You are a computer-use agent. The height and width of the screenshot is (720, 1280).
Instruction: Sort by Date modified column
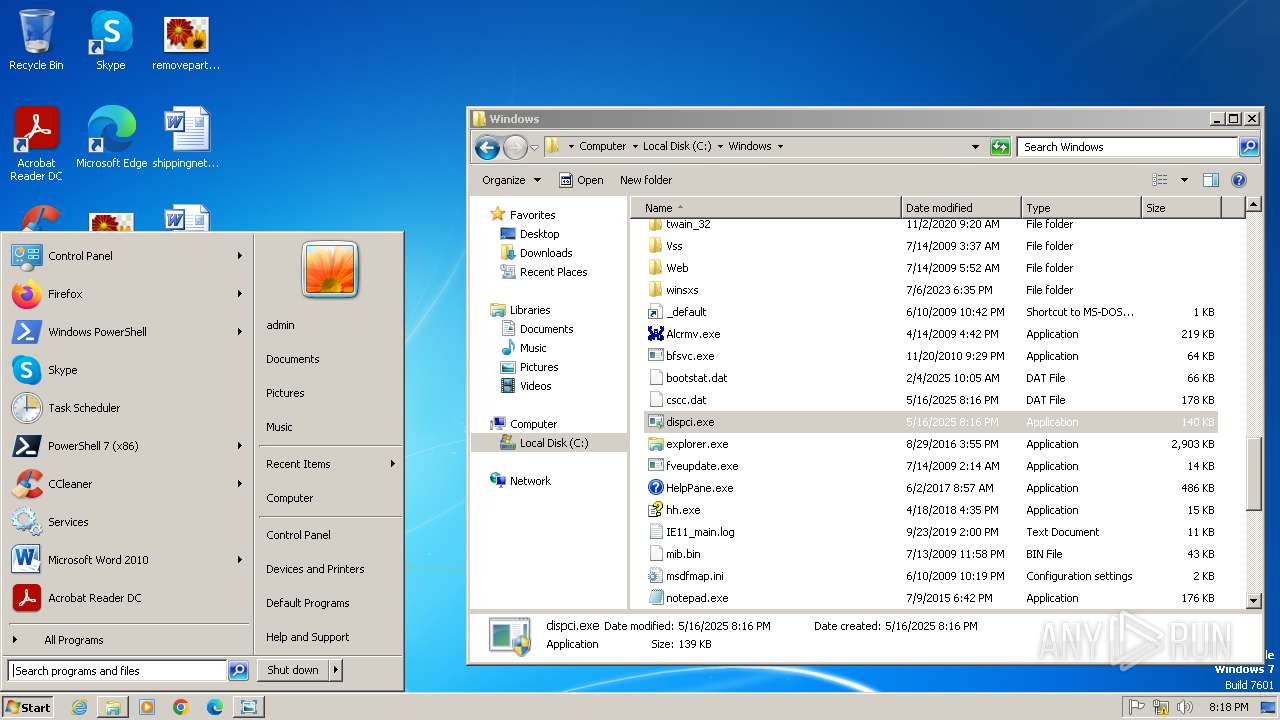[x=961, y=208]
